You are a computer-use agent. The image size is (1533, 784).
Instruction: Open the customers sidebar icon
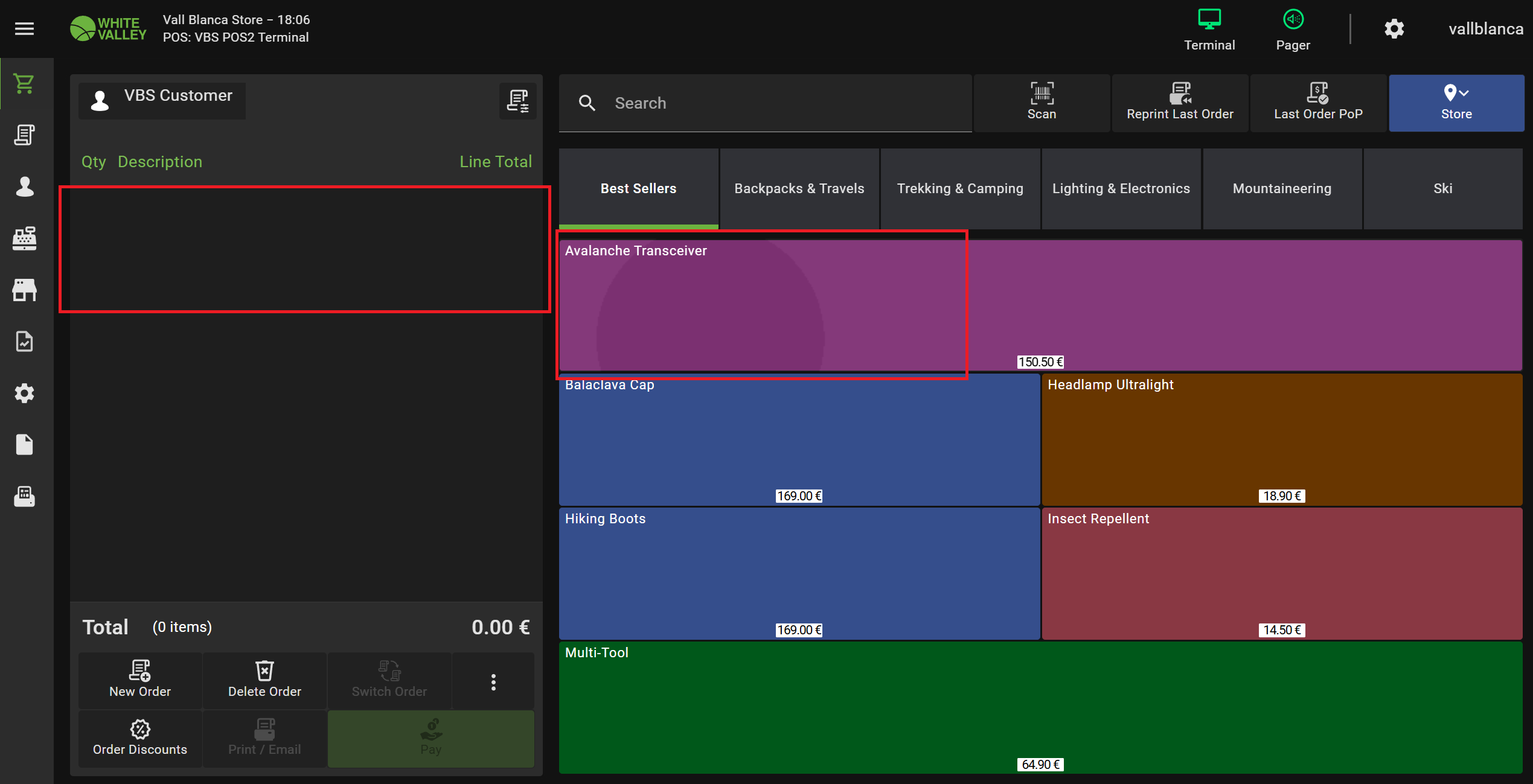click(24, 186)
